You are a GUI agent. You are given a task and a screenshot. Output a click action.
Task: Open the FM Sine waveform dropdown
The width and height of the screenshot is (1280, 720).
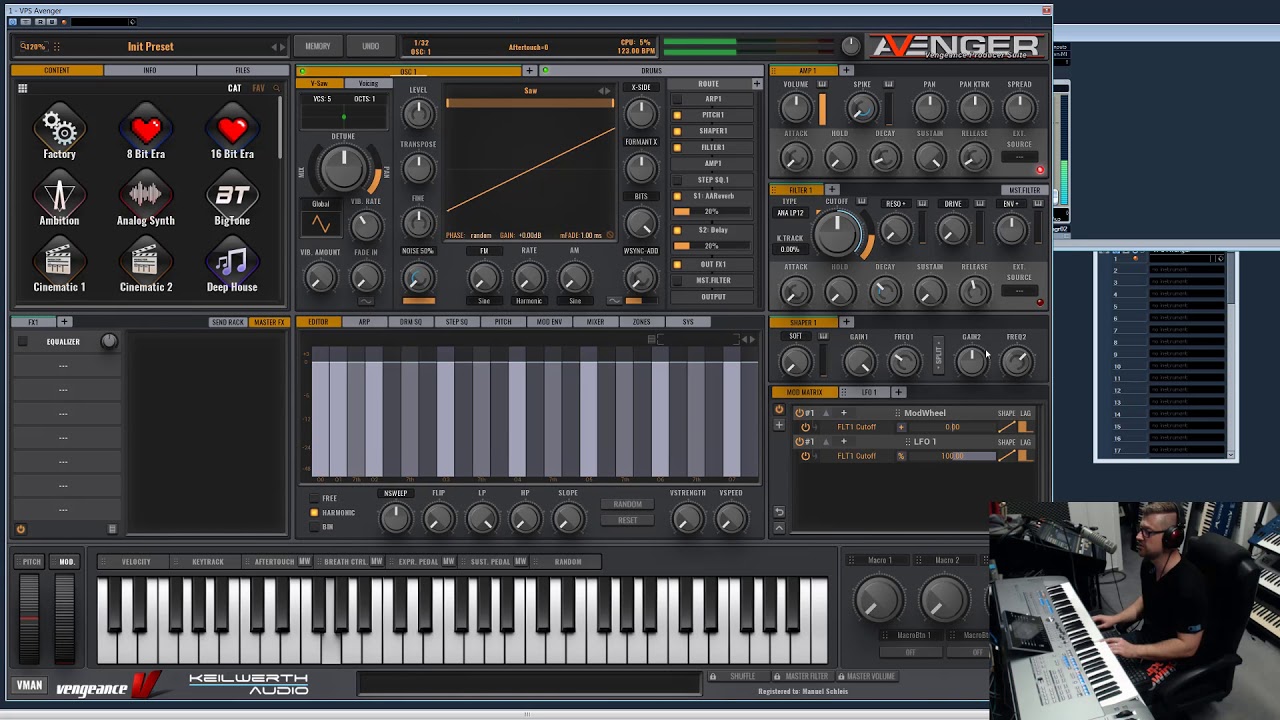pos(484,301)
